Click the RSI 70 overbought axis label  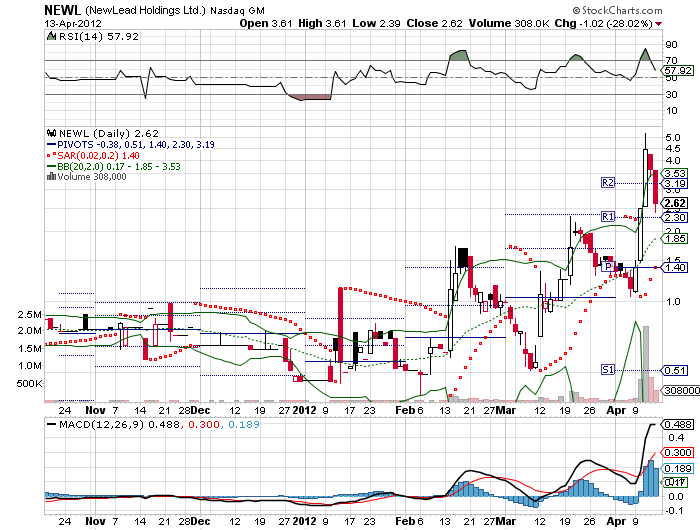(671, 60)
